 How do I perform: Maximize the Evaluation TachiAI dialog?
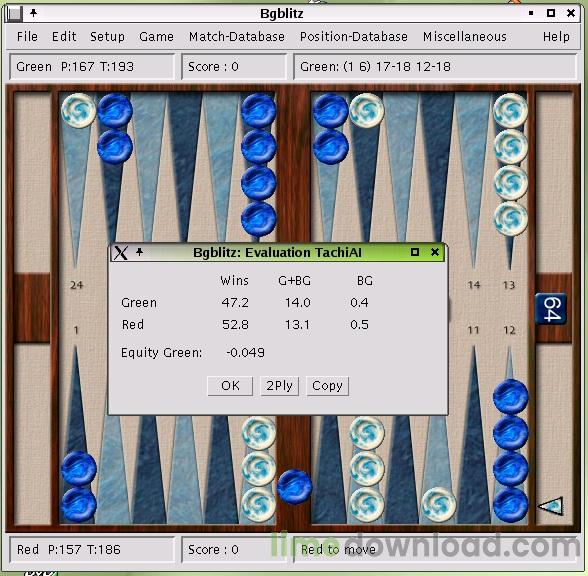(x=415, y=252)
